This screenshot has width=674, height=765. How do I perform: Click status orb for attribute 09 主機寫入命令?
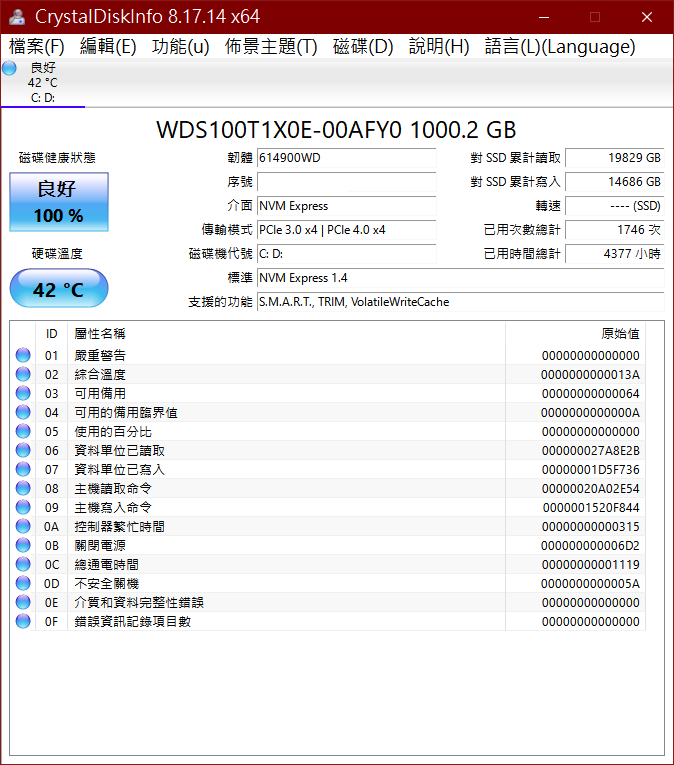tap(23, 507)
